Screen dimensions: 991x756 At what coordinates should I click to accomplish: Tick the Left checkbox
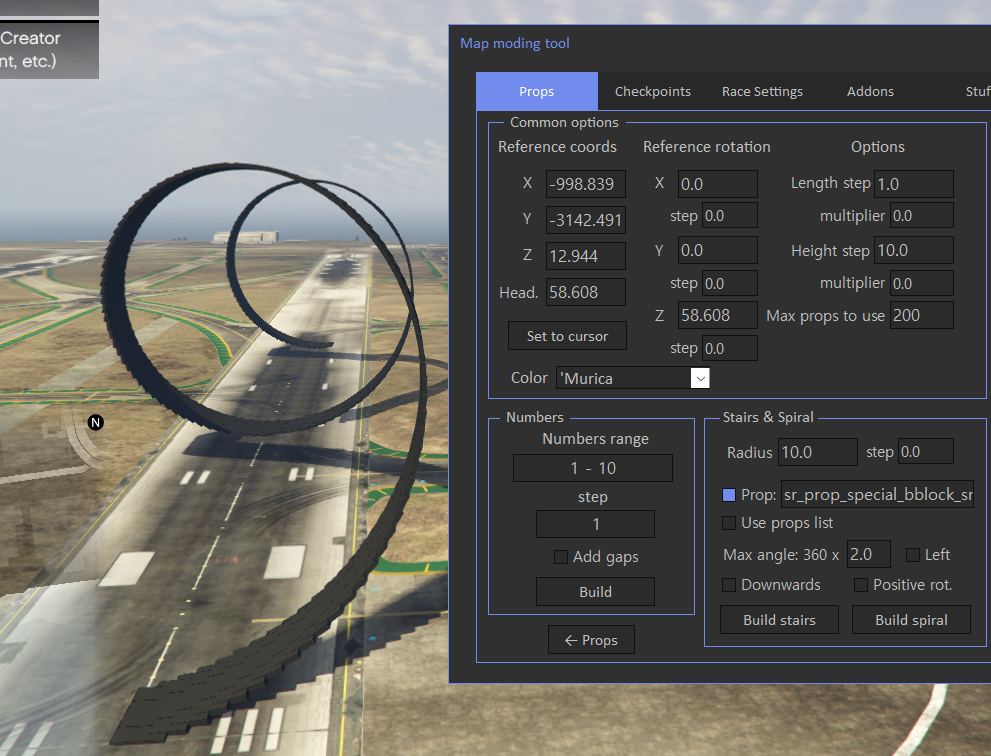tap(913, 554)
